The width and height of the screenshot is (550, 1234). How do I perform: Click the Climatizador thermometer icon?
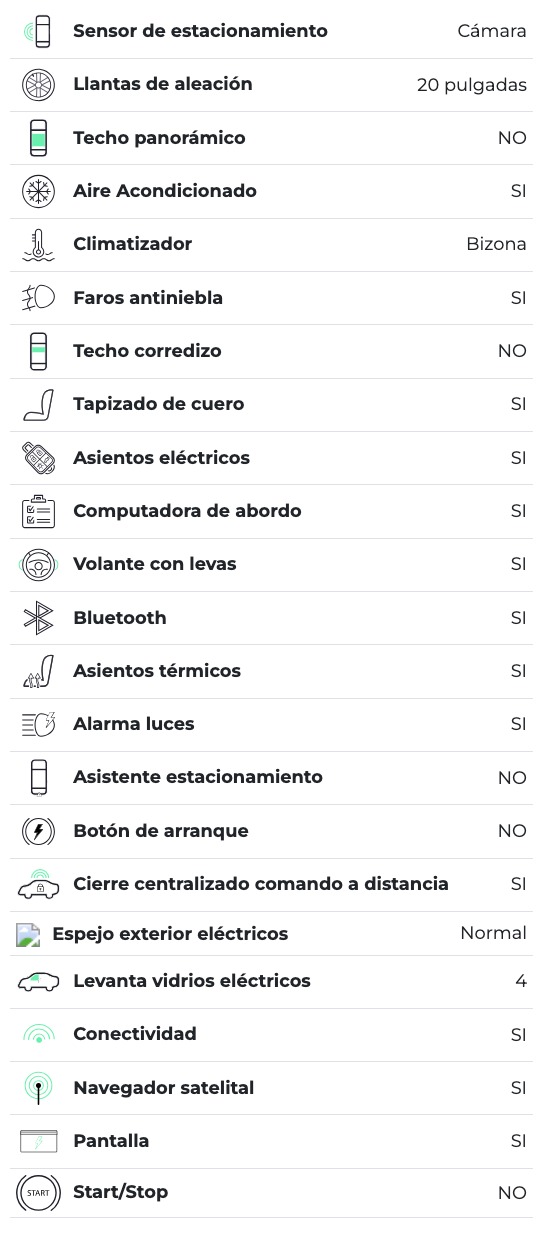pos(38,244)
